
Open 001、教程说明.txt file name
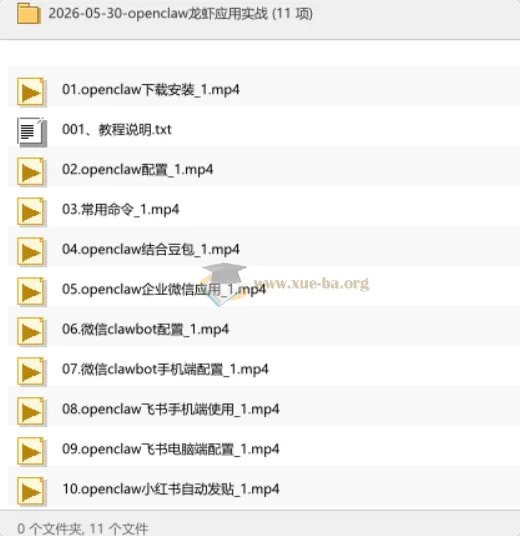(117, 130)
